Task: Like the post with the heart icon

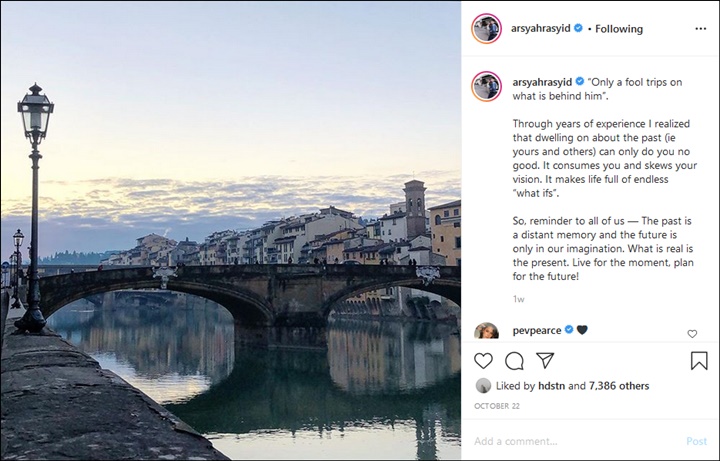Action: coord(483,361)
